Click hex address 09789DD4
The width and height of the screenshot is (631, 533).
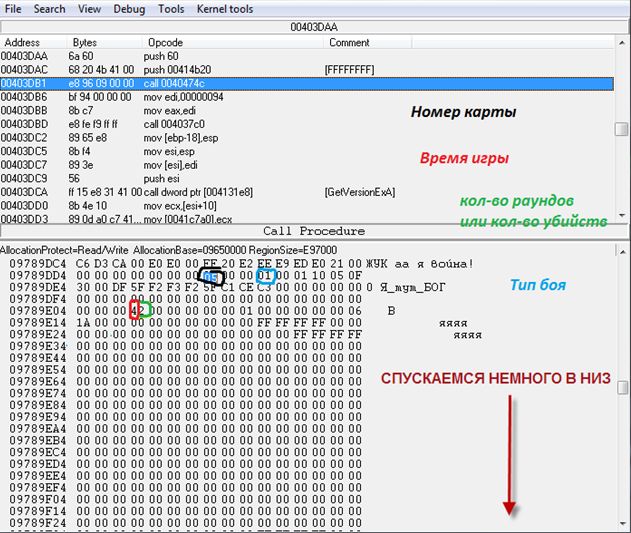pos(38,276)
